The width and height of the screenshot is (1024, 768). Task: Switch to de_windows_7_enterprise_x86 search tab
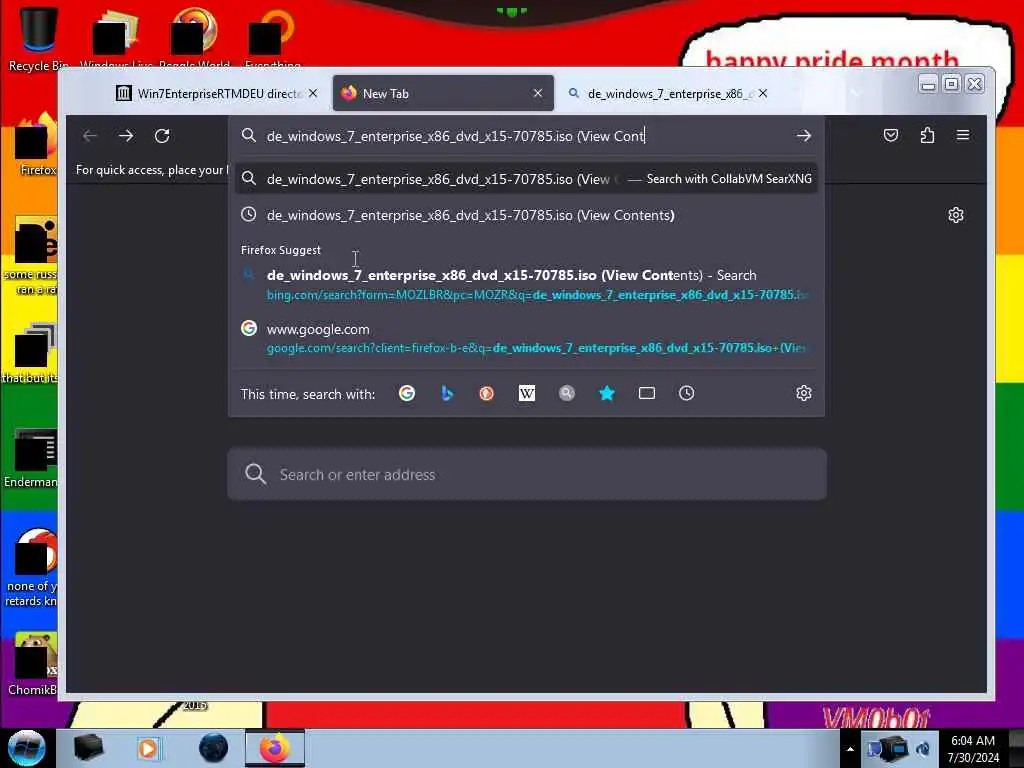click(669, 93)
